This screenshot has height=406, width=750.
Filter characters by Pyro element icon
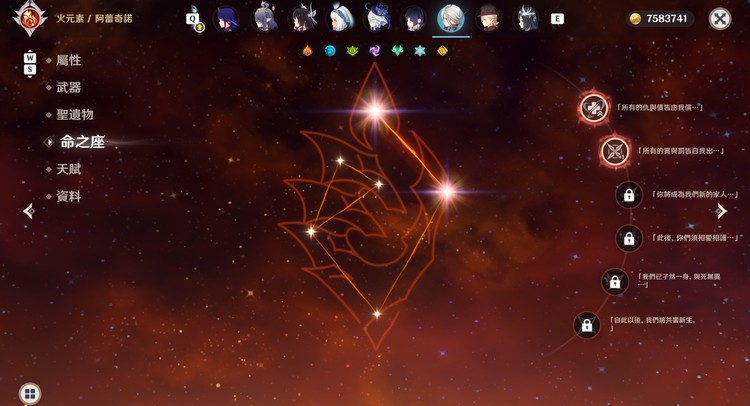tap(308, 50)
